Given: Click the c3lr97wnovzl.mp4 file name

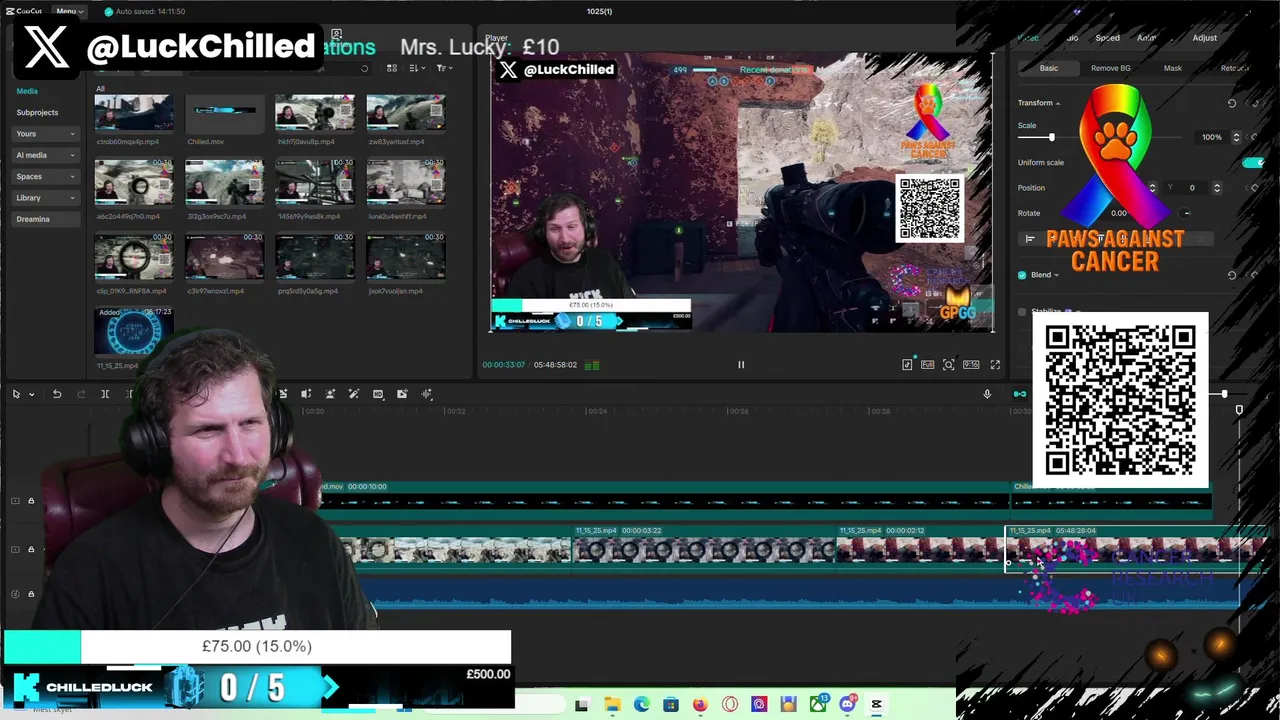Looking at the screenshot, I should (220, 291).
